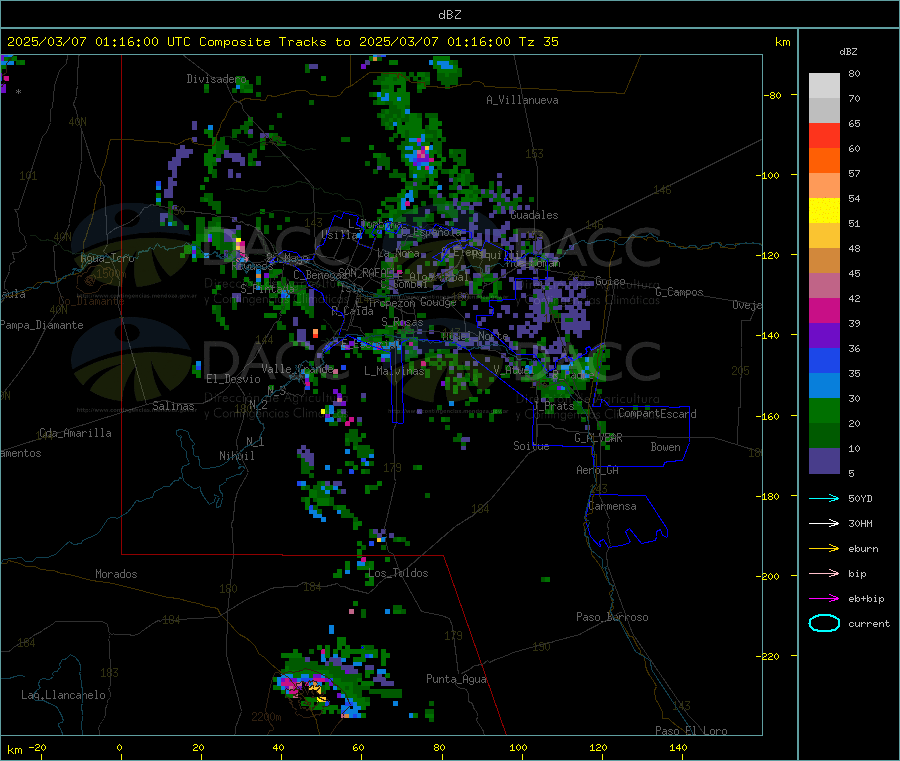
Task: Click the '140' tick on horizontal axis
Action: [x=678, y=748]
